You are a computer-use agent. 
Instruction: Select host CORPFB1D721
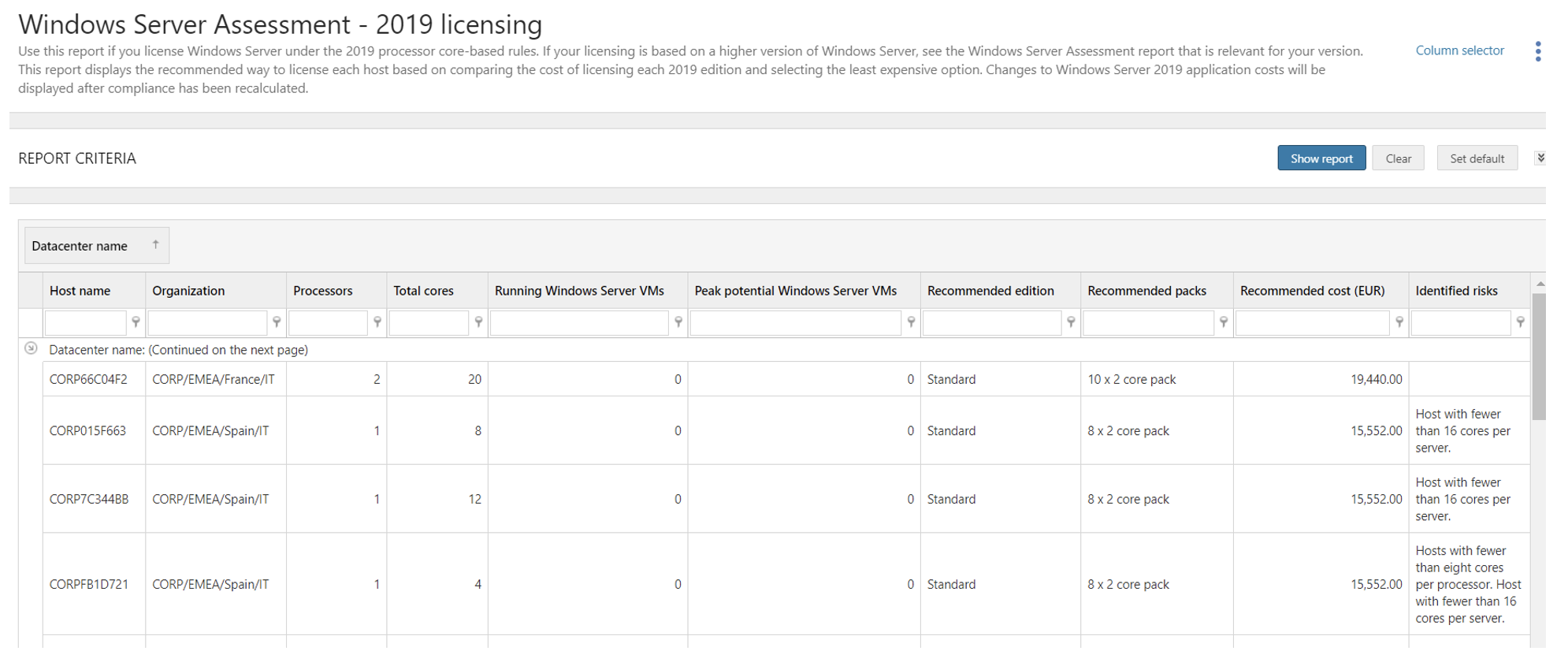coord(88,584)
